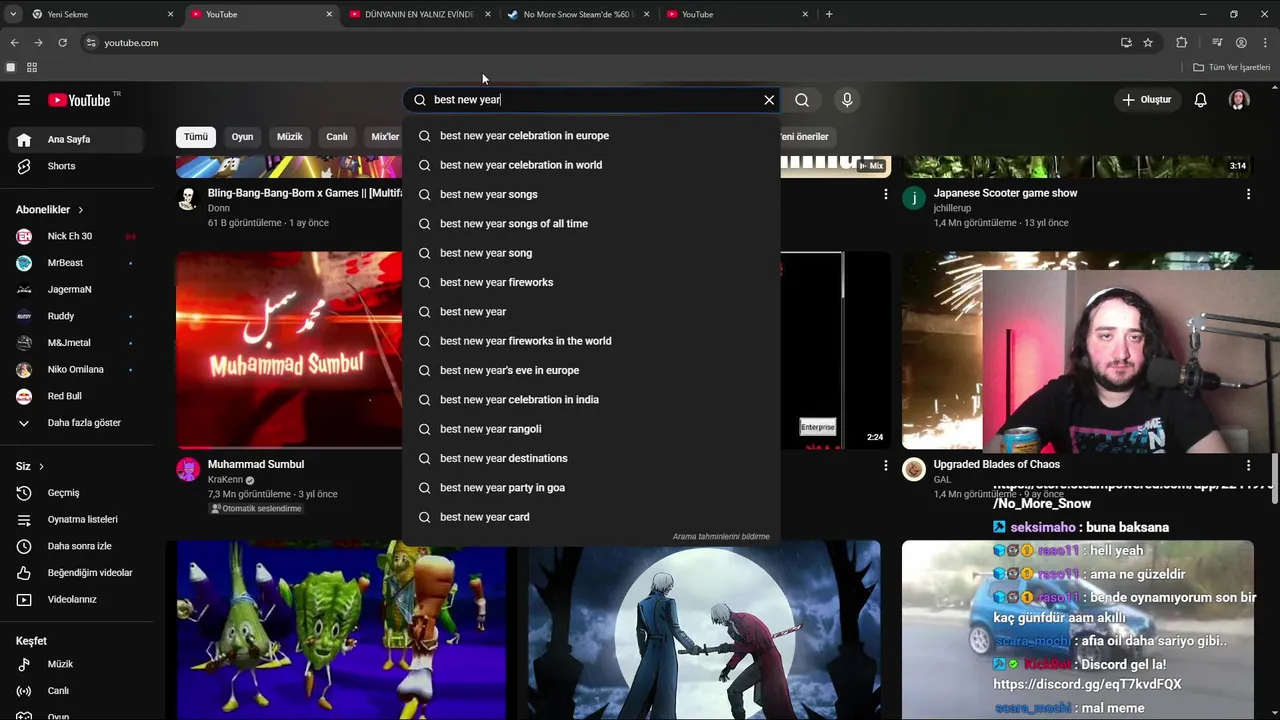Clear the search box text with X
This screenshot has width=1280, height=720.
click(x=769, y=100)
